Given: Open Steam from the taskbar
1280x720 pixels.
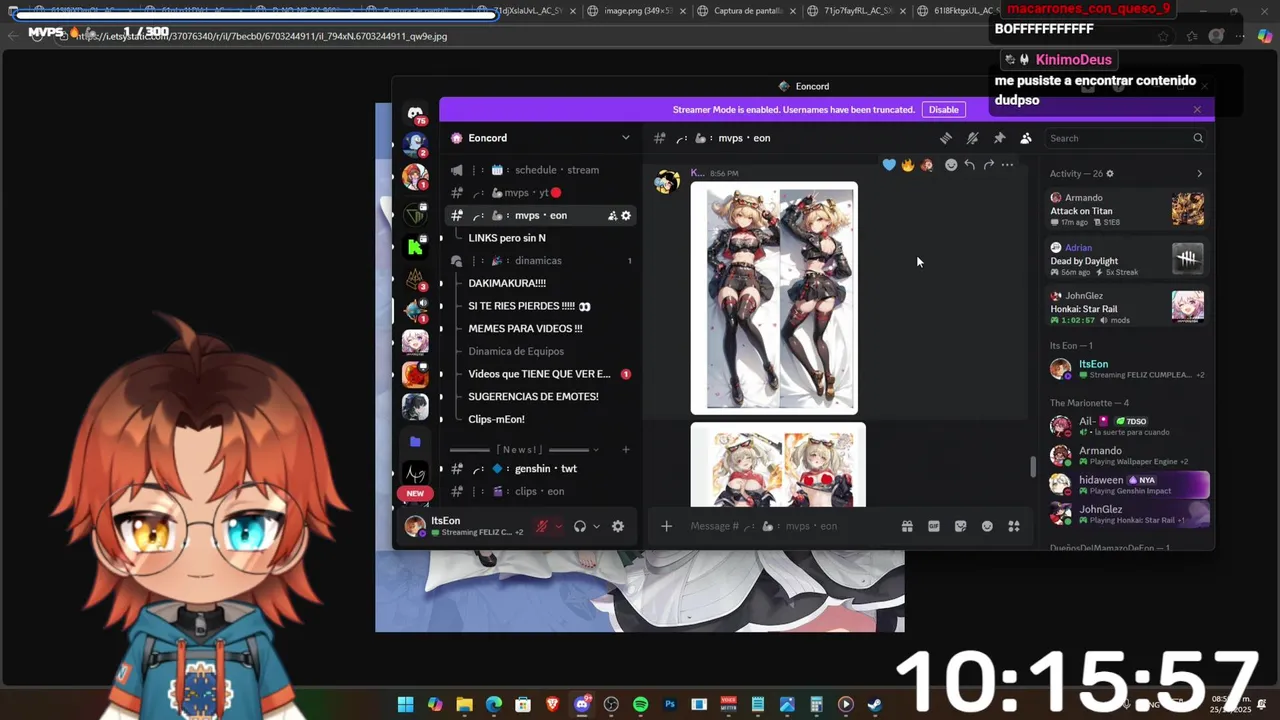Looking at the screenshot, I should (x=875, y=704).
